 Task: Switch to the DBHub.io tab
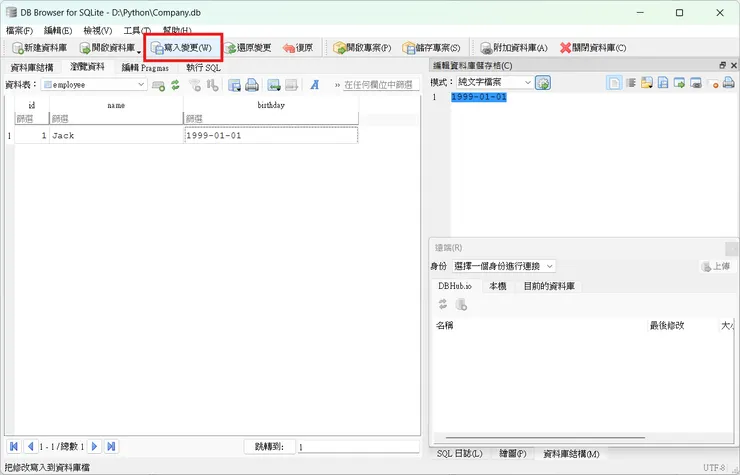(454, 286)
